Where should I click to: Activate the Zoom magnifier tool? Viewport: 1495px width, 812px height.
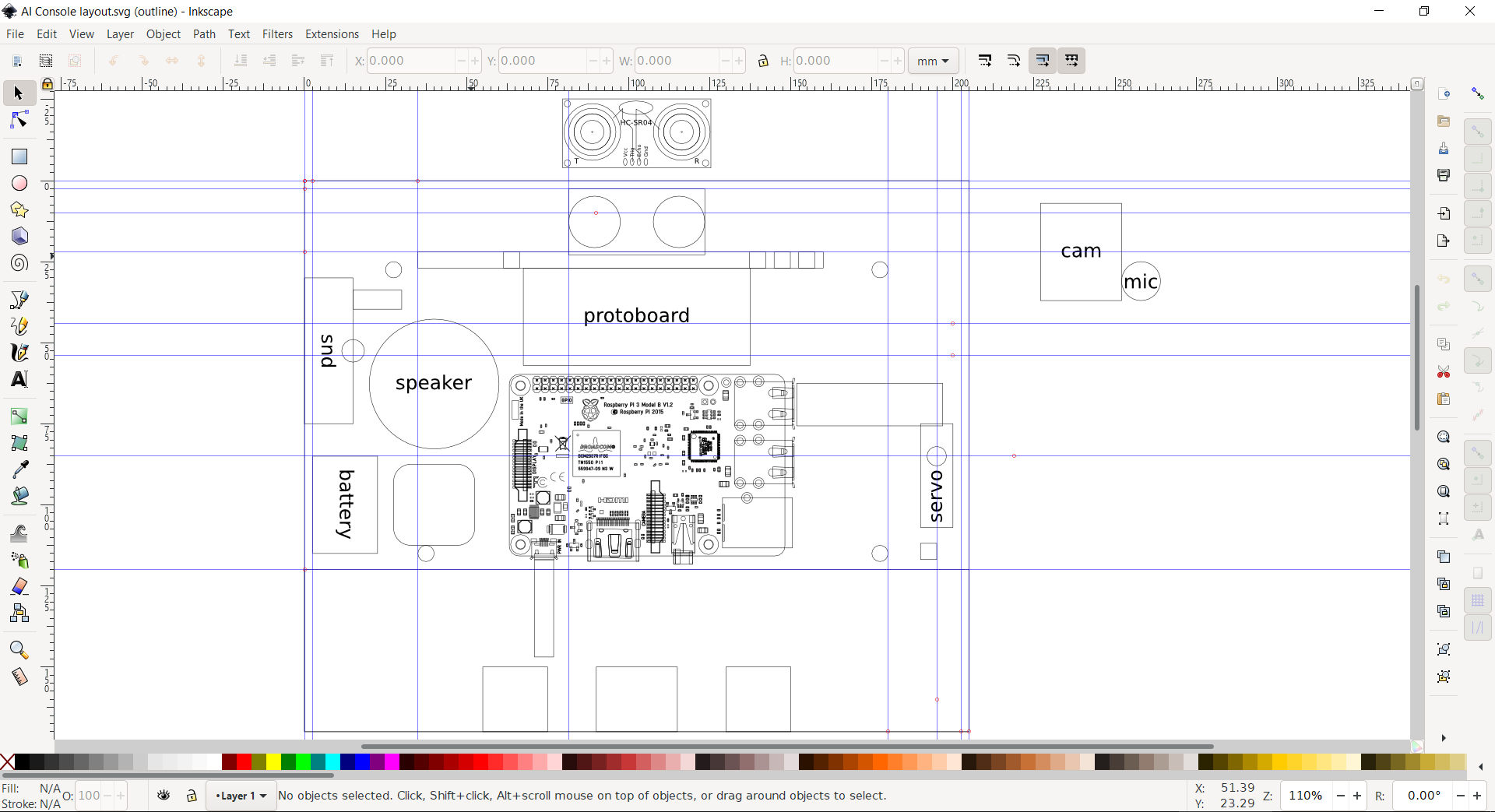[19, 650]
